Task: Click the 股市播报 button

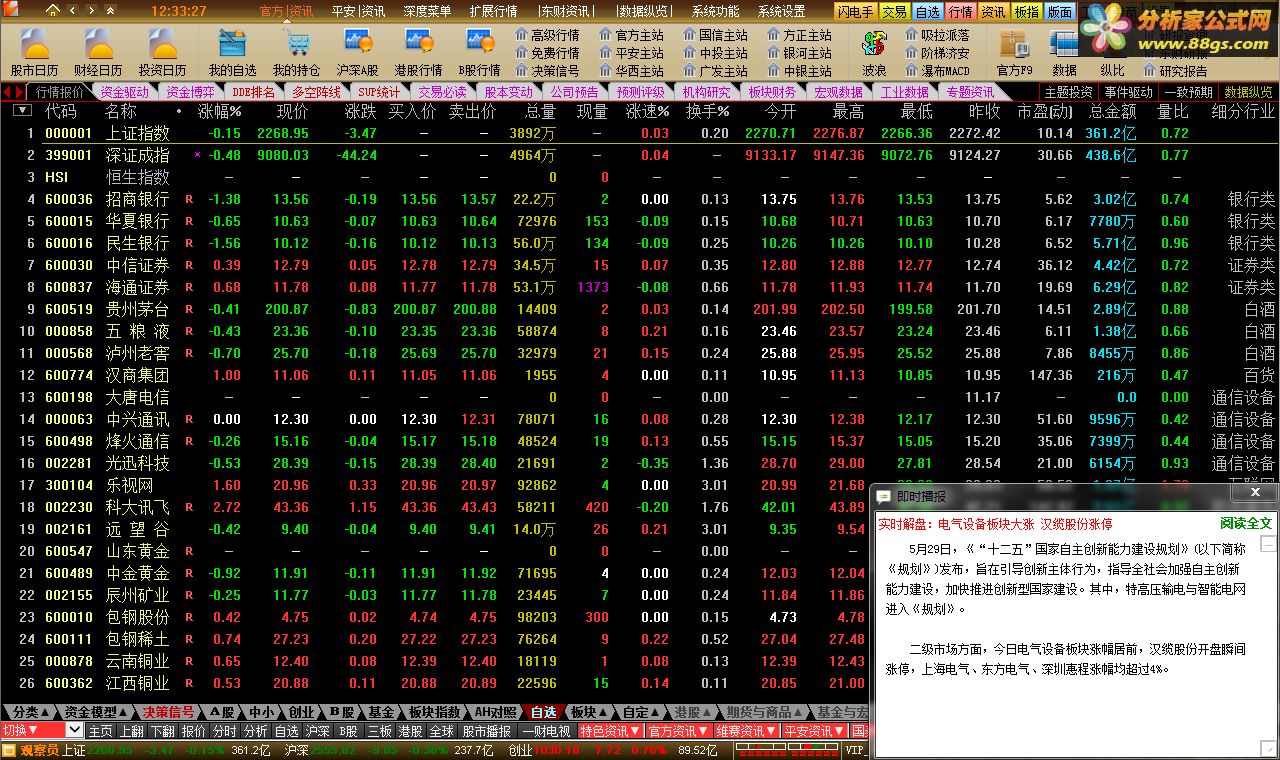Action: click(486, 731)
